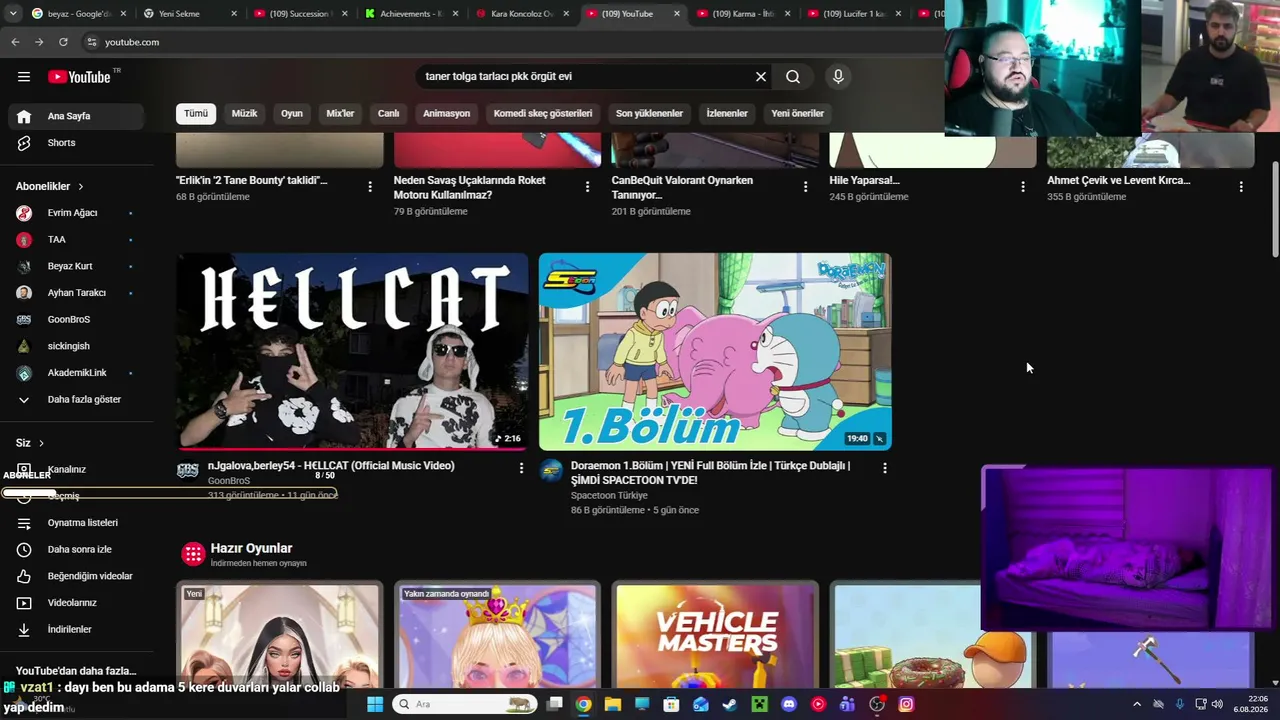Image resolution: width=1280 pixels, height=720 pixels.
Task: Open options for Neden Savaş Uçaklarında video
Action: coord(587,187)
